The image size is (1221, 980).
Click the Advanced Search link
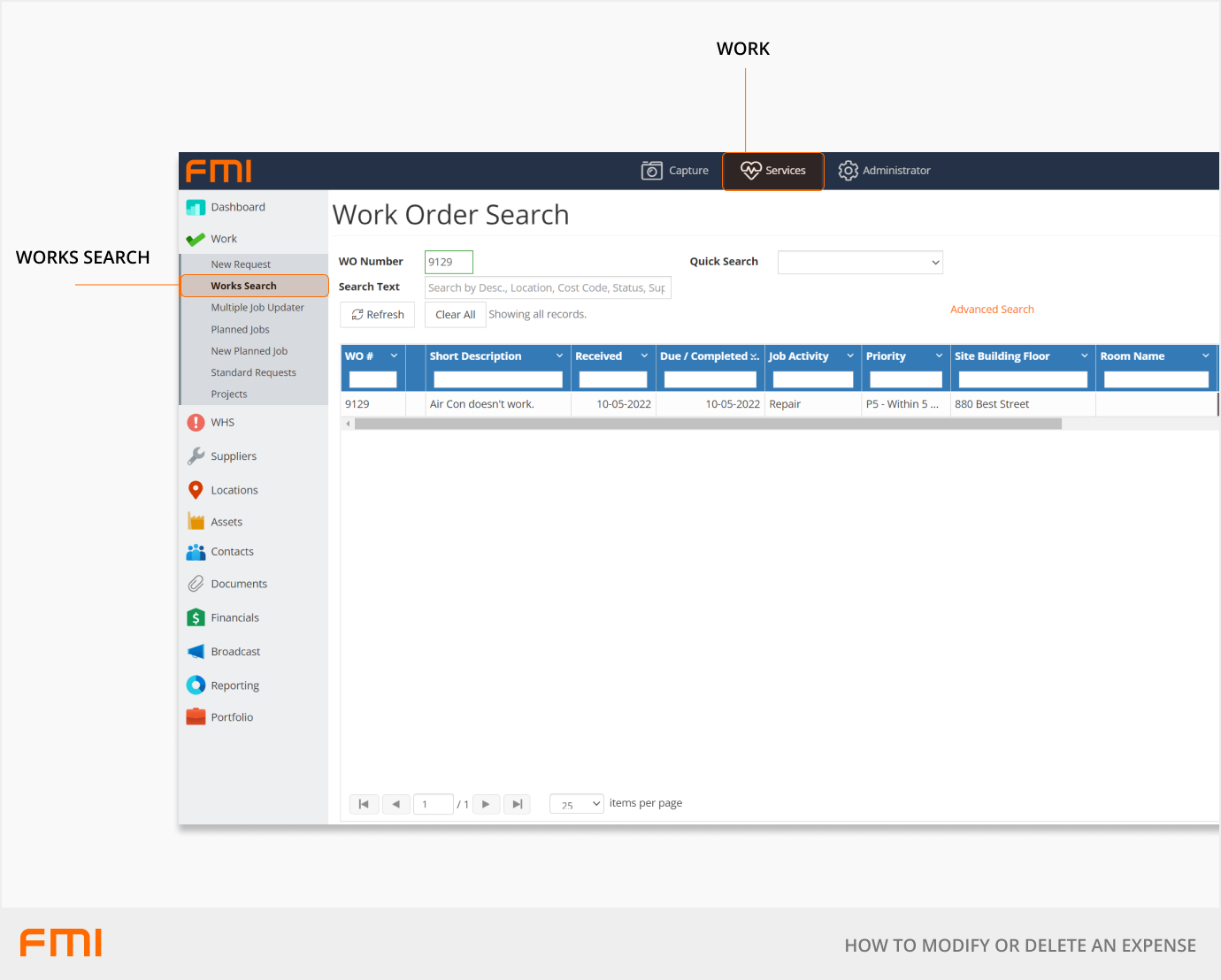(x=992, y=310)
